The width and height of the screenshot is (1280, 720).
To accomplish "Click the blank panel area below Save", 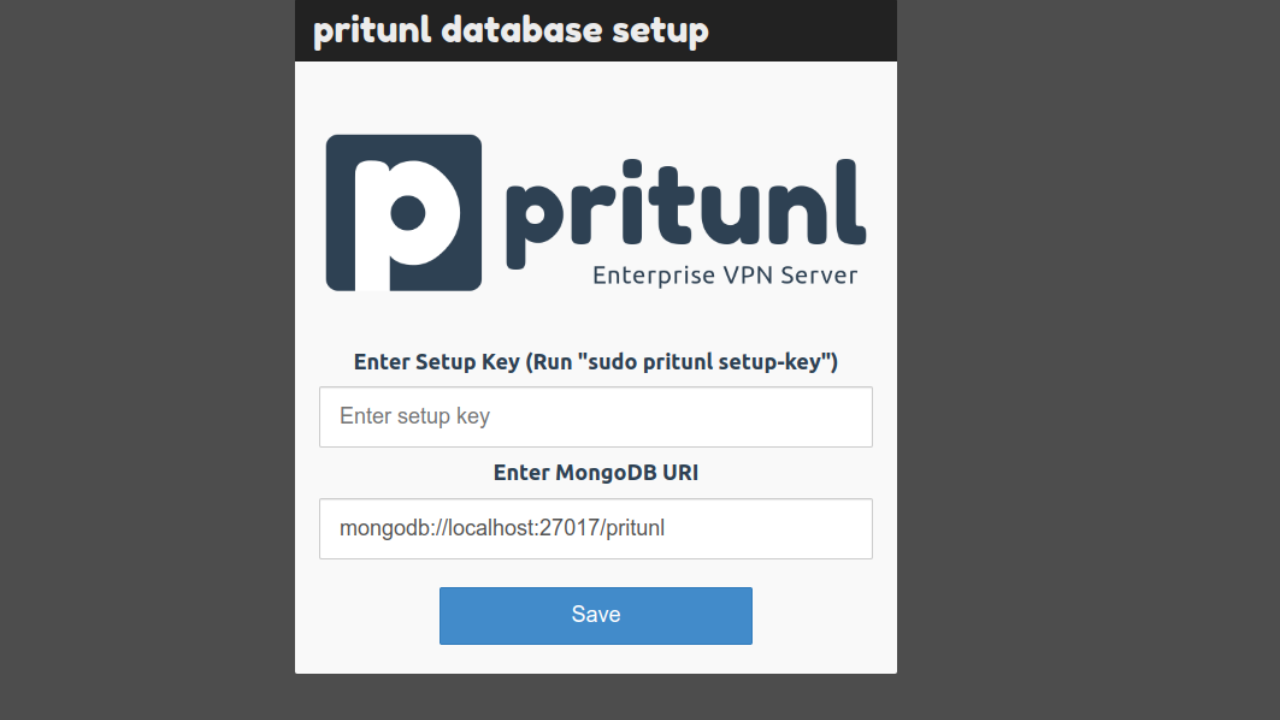I will tap(596, 659).
